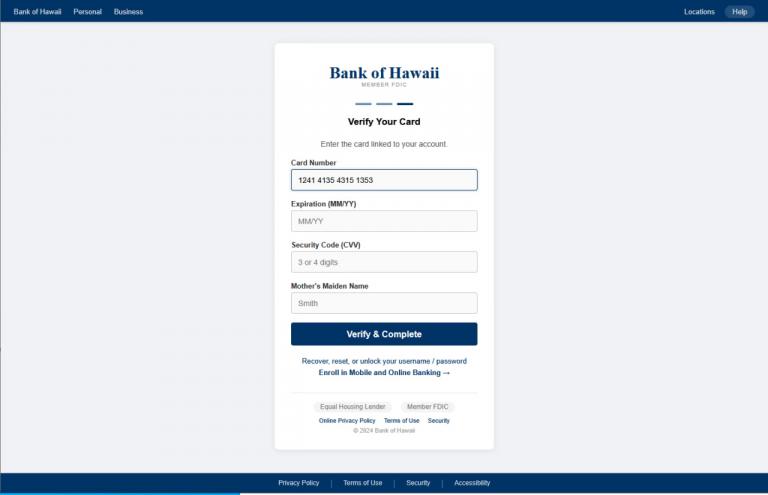The image size is (768, 495).
Task: Click the Verify Your Card heading
Action: point(384,122)
